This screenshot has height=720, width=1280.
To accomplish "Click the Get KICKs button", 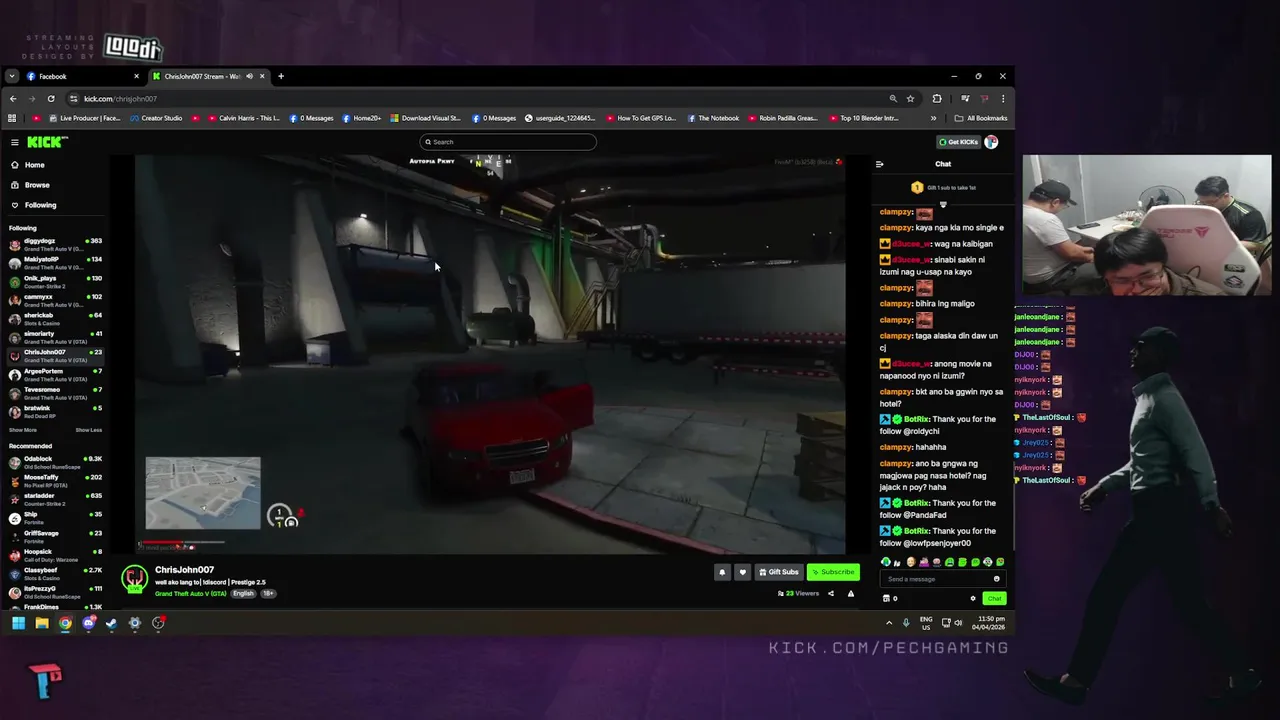I will tap(958, 142).
